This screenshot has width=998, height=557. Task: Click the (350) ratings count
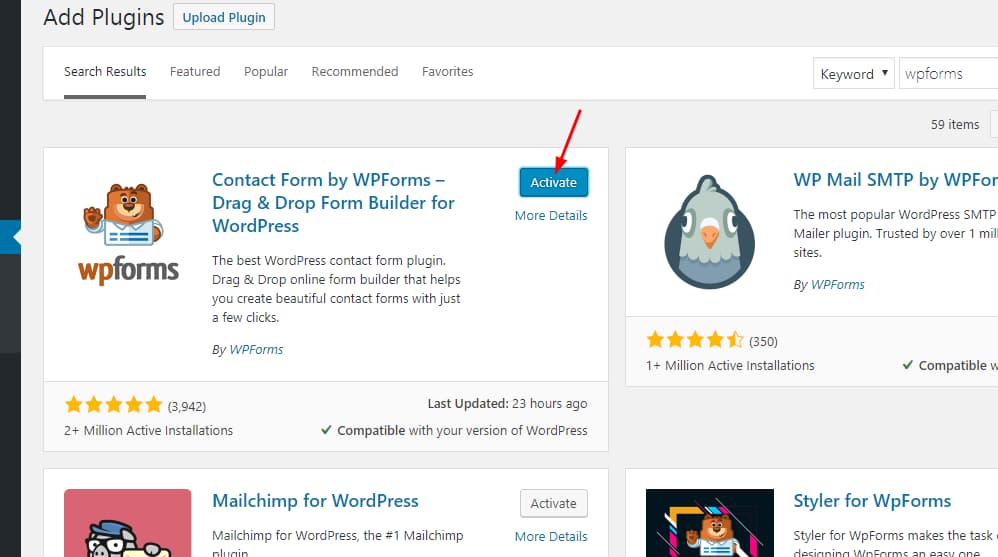[763, 342]
